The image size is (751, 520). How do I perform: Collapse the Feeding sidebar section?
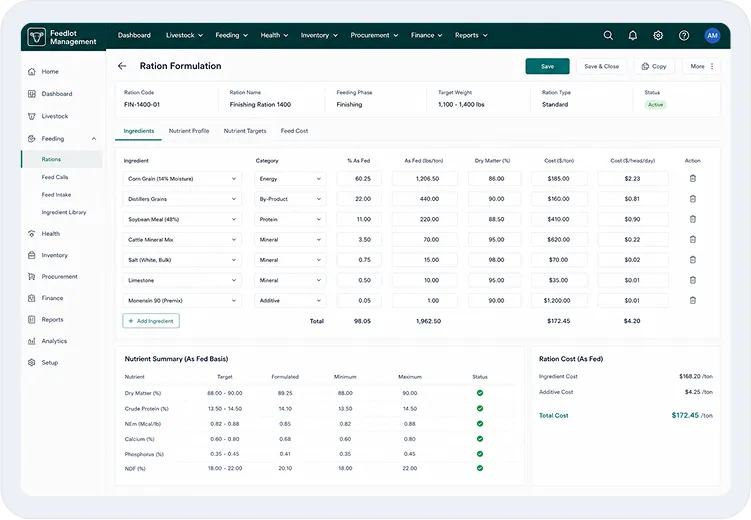point(94,139)
